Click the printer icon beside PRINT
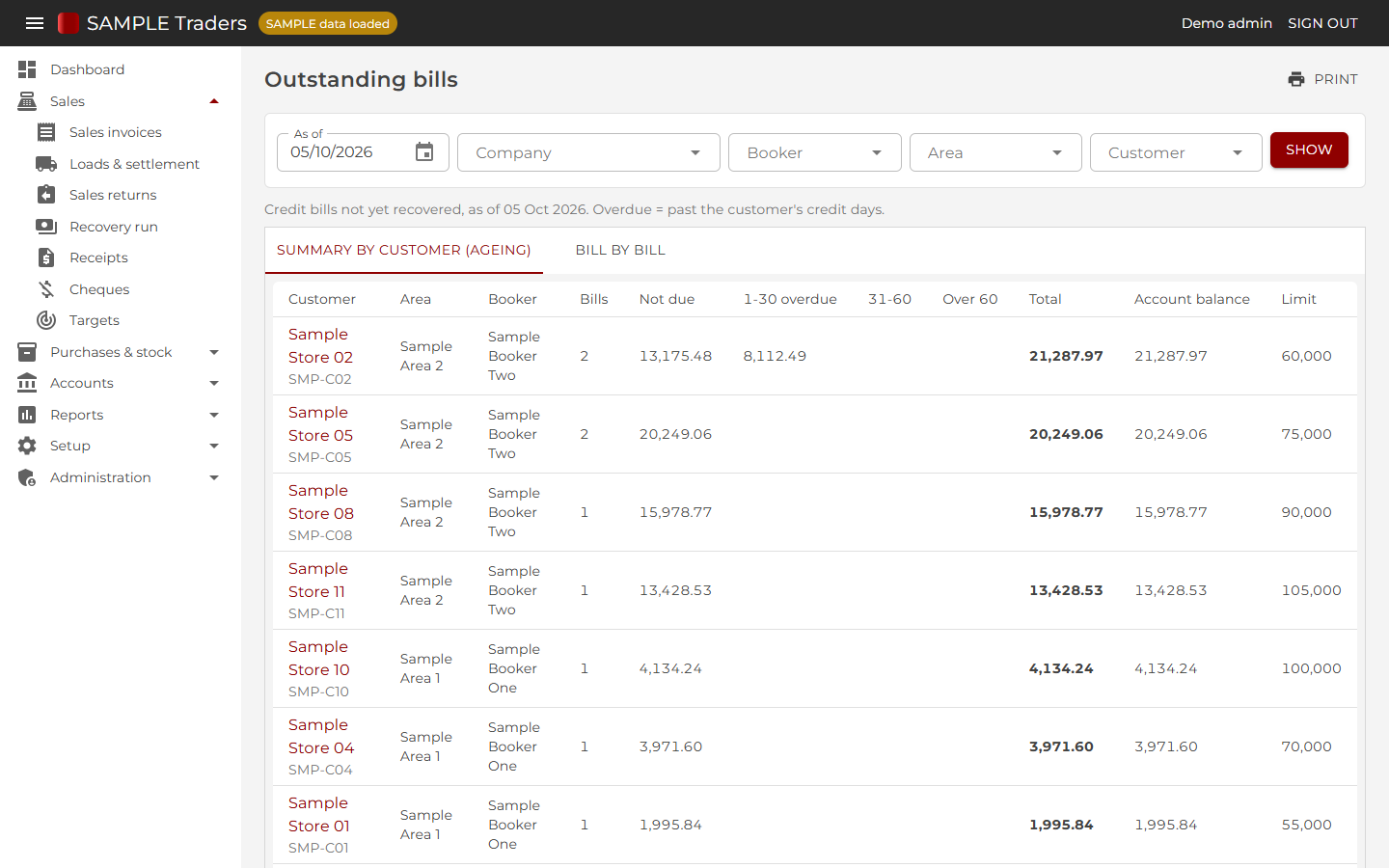 point(1296,79)
